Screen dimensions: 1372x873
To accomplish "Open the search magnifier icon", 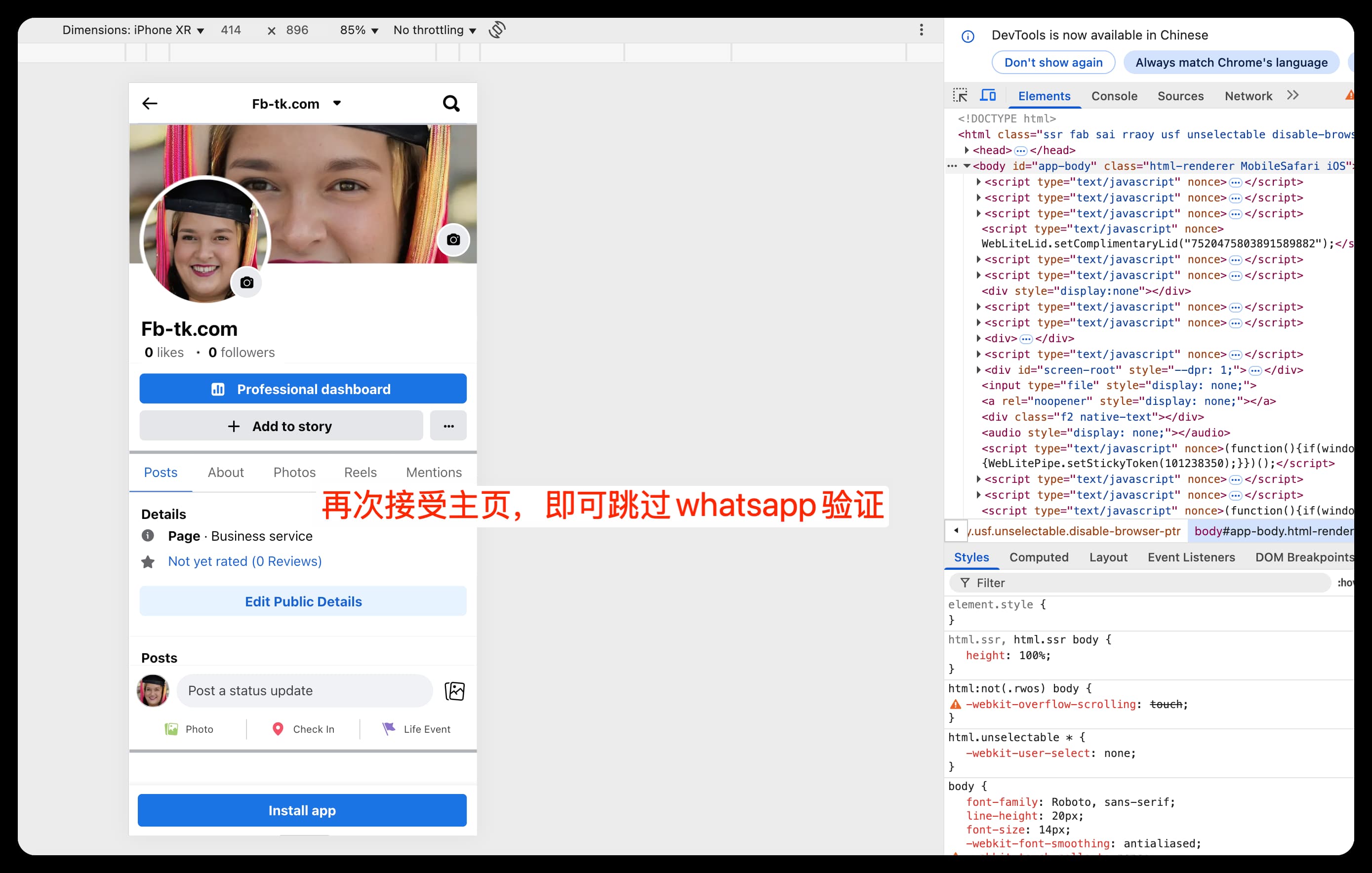I will click(451, 104).
